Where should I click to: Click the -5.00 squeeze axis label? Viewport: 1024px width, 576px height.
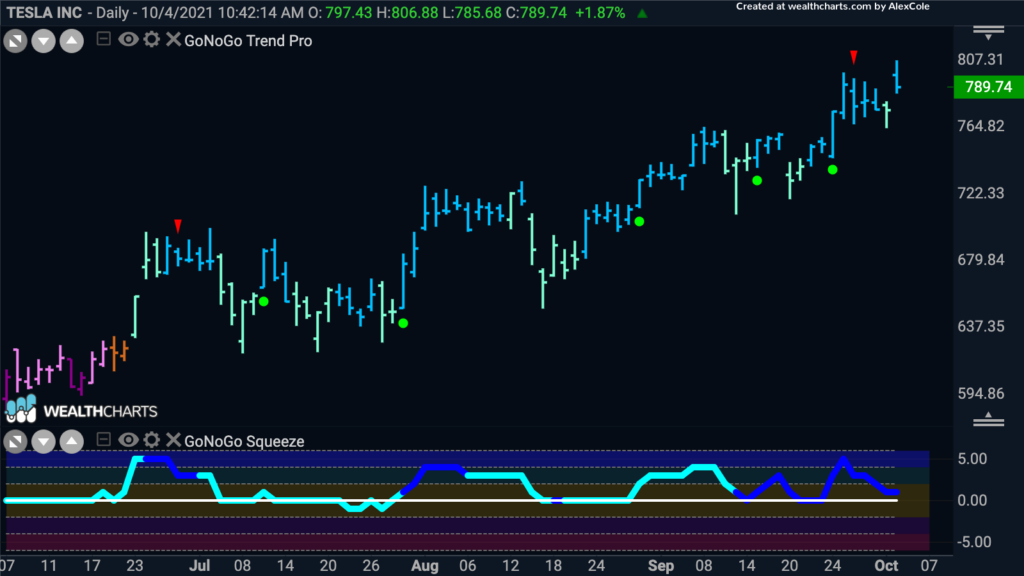[x=972, y=542]
